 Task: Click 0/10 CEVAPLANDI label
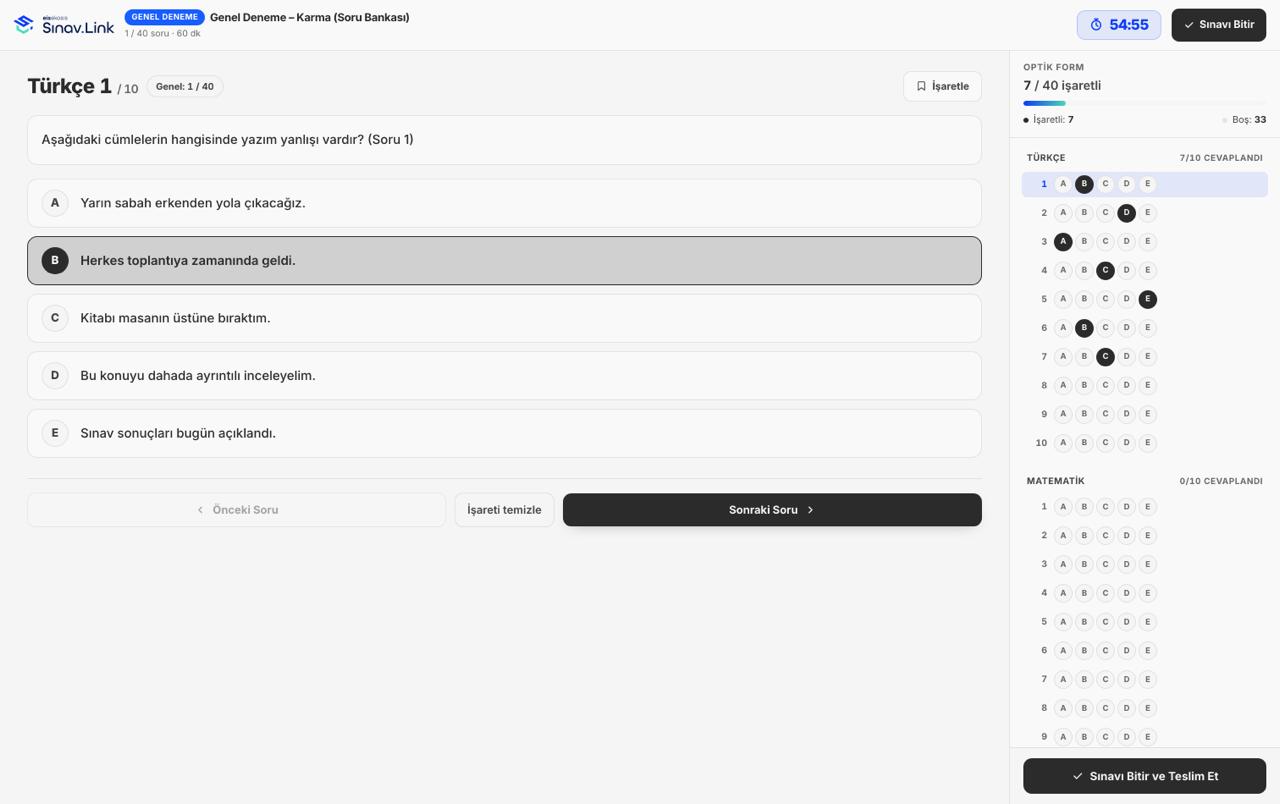1221,481
